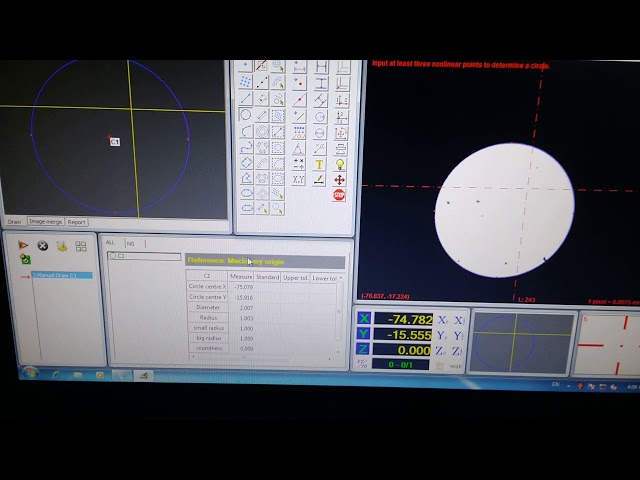The width and height of the screenshot is (640, 480).
Task: Open the plus-minus calculator operations tool
Action: [x=298, y=164]
